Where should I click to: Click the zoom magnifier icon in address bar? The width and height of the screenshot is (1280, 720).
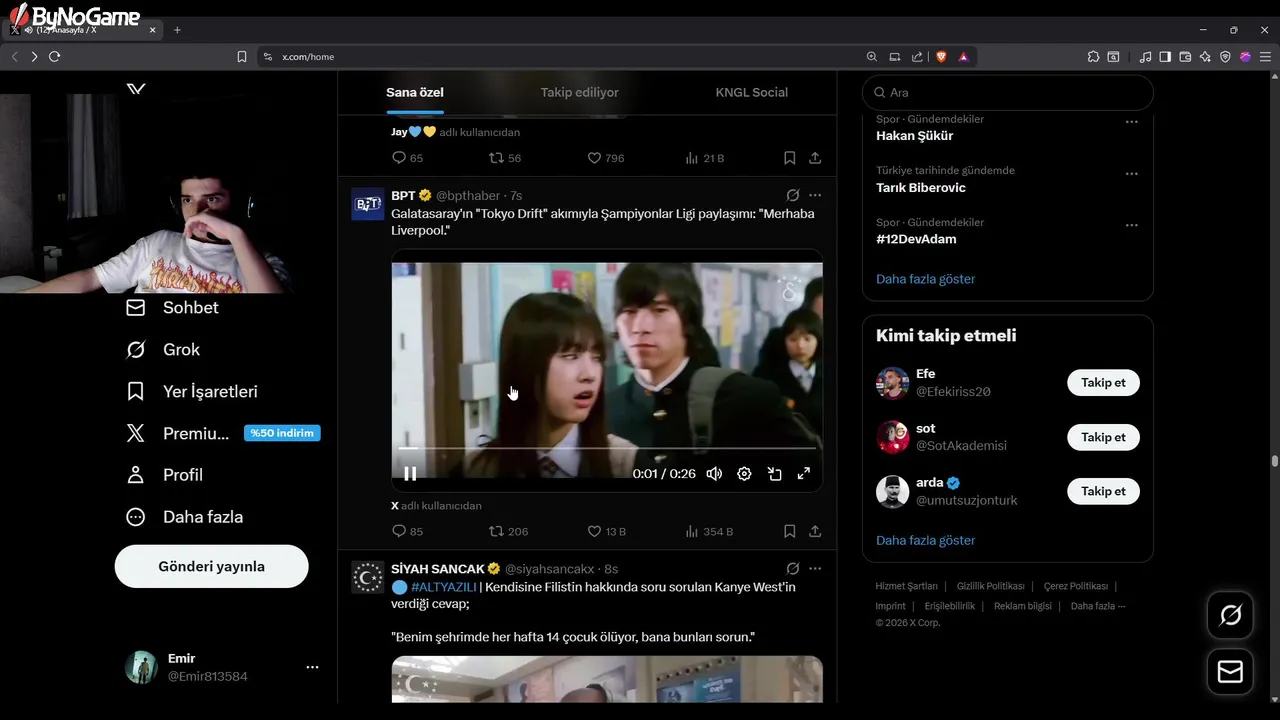point(872,57)
